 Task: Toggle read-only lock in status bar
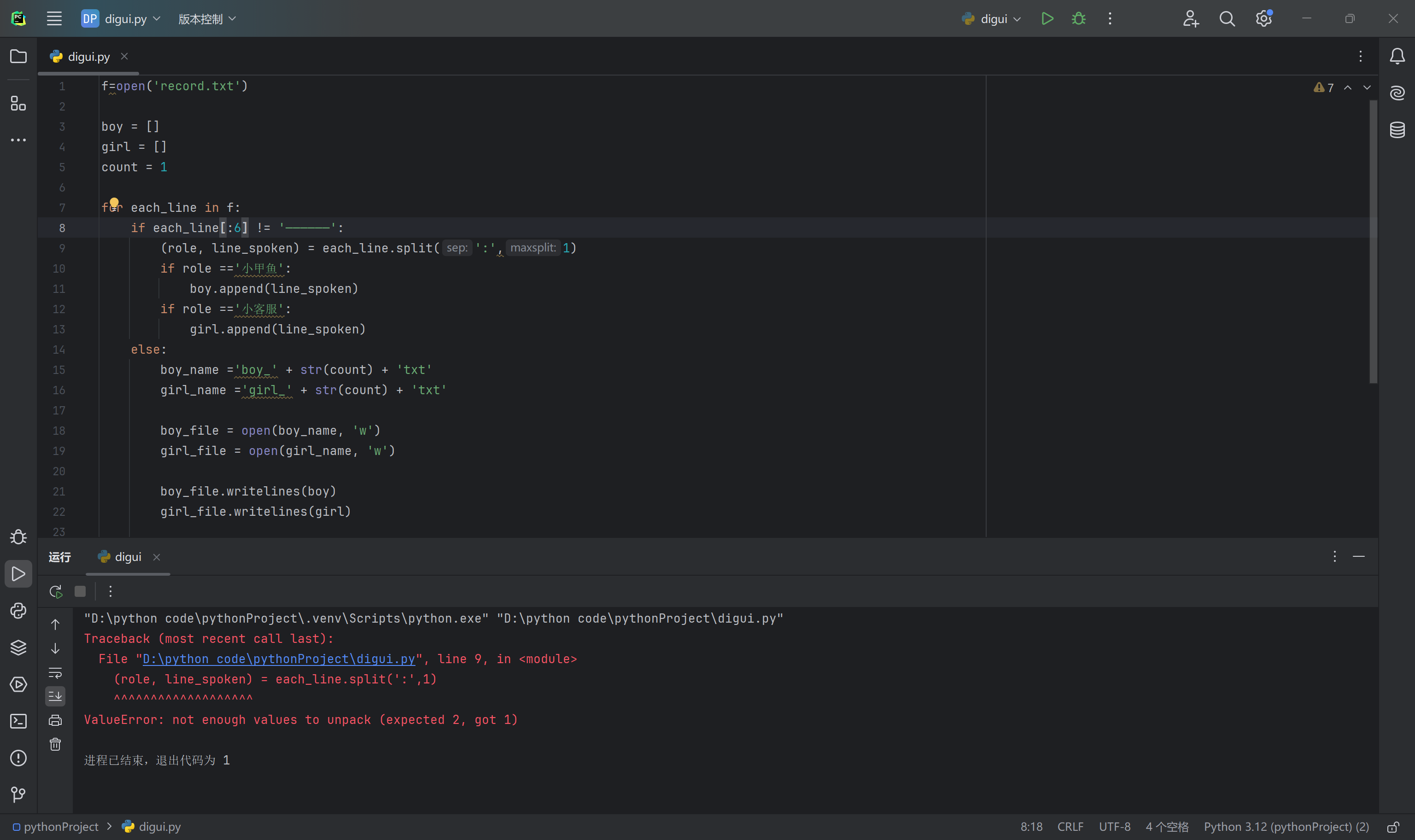click(x=1393, y=827)
